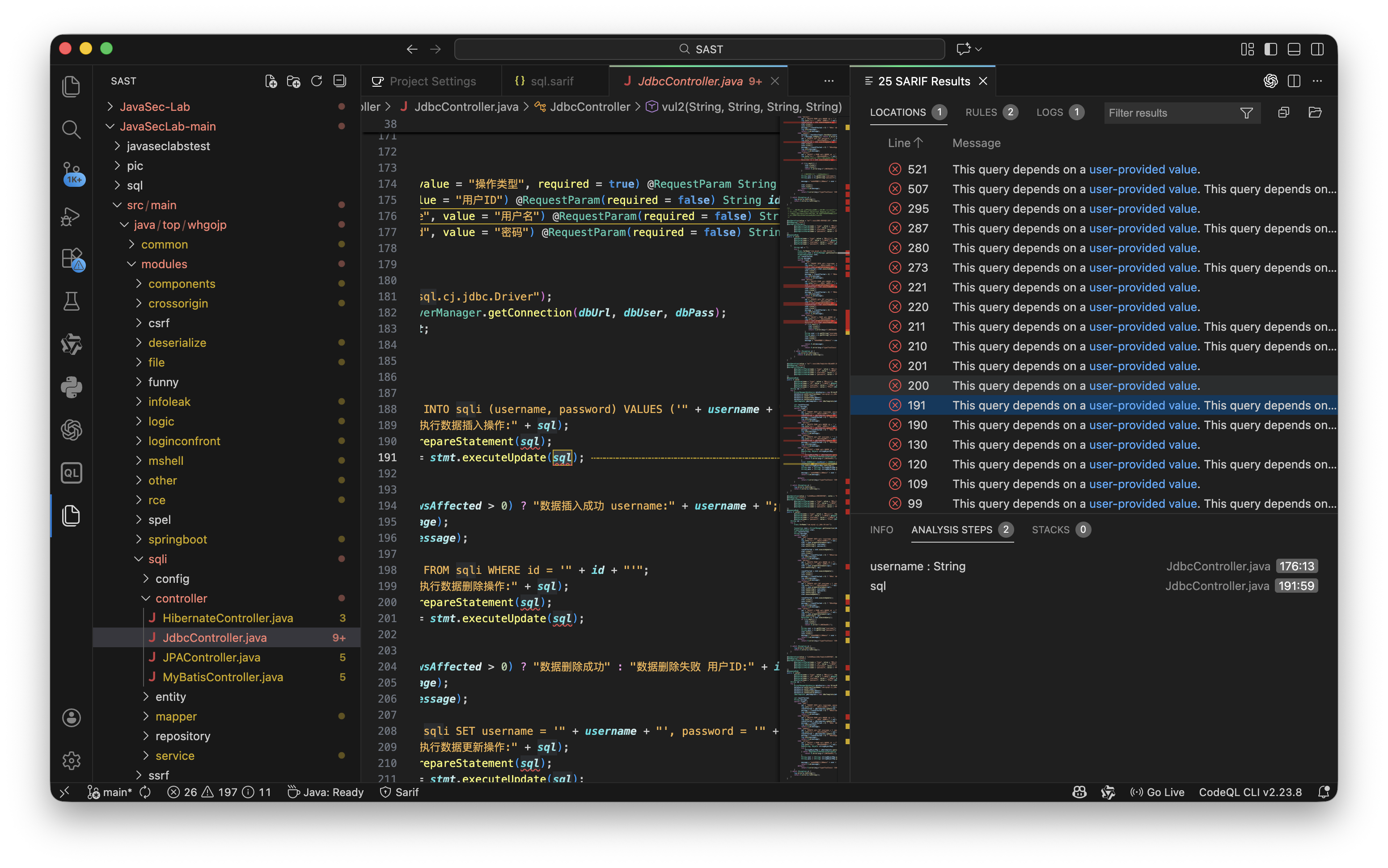
Task: Click Go Live in the status bar
Action: 1158,792
